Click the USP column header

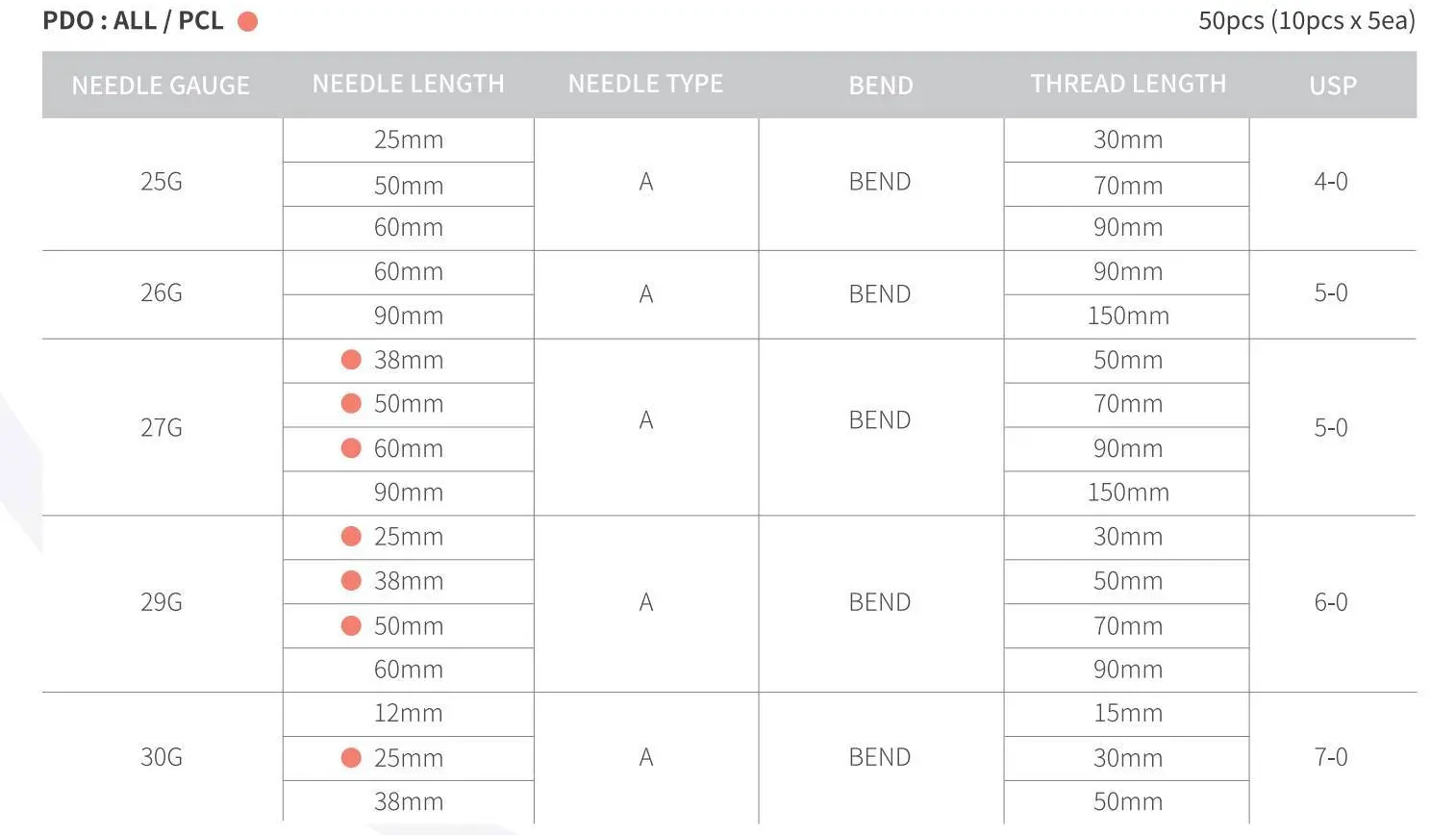(x=1332, y=86)
